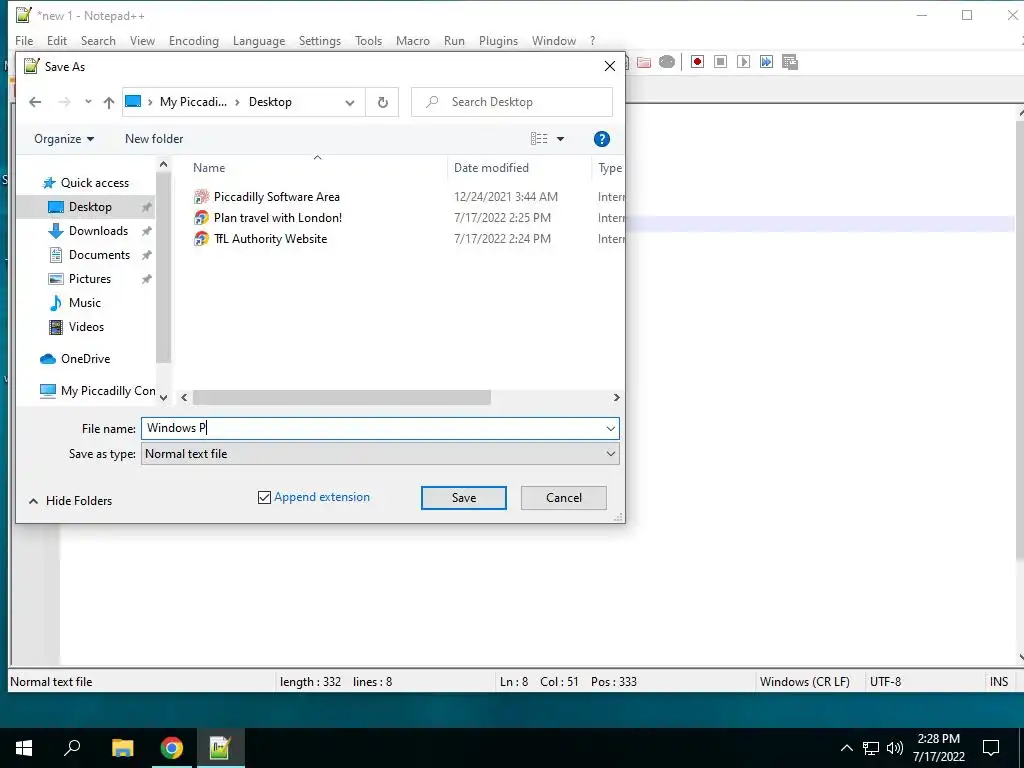Viewport: 1024px width, 768px height.
Task: Open the Encoding menu
Action: click(194, 40)
